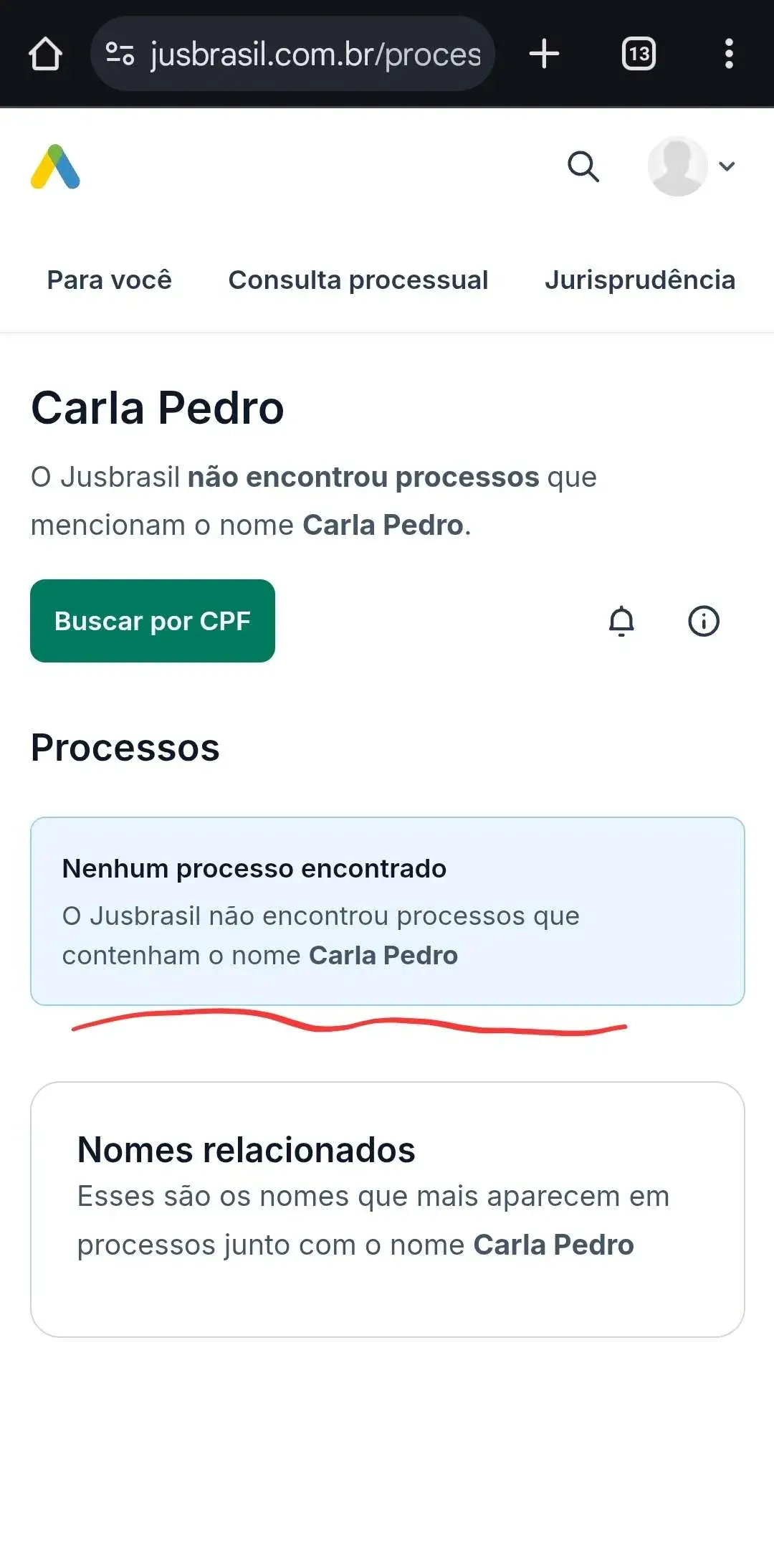Open site info icon in address bar
The image size is (774, 1568).
[120, 54]
